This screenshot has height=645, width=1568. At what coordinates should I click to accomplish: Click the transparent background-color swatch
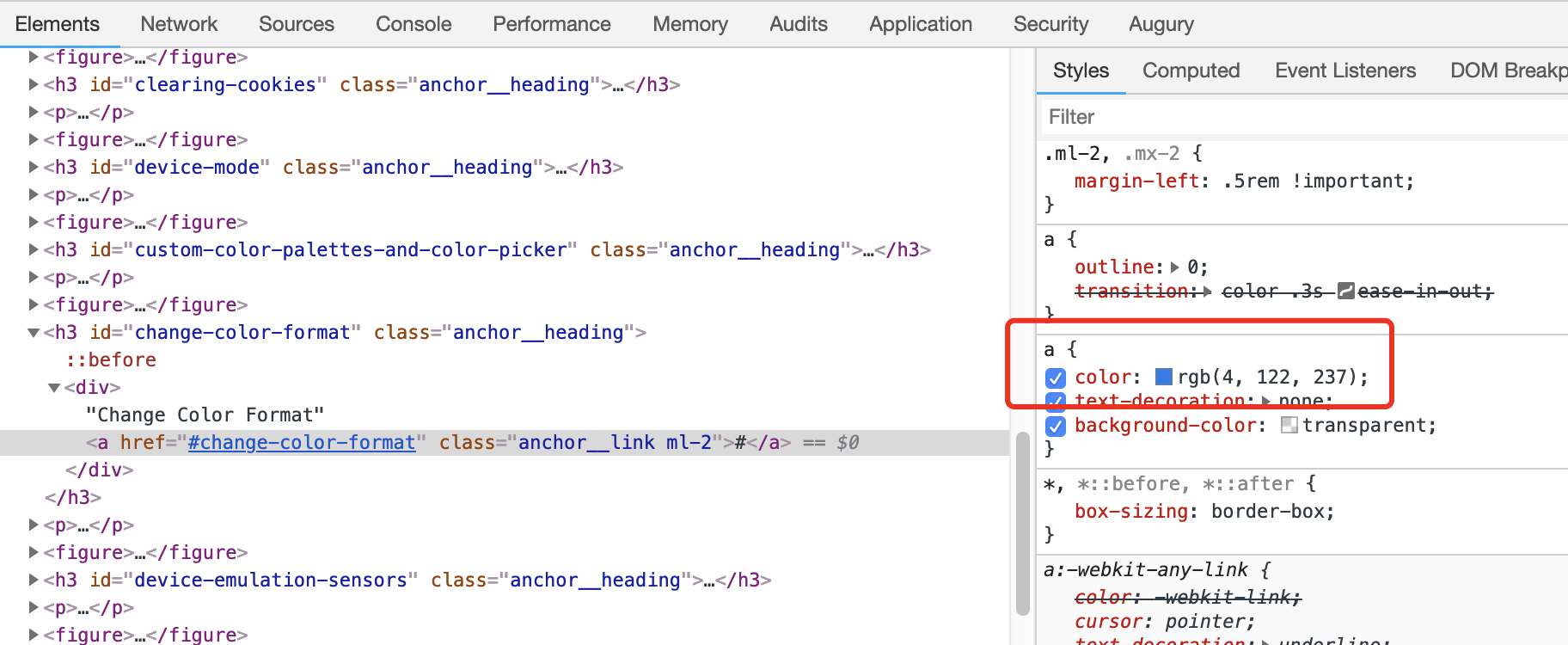point(1289,425)
